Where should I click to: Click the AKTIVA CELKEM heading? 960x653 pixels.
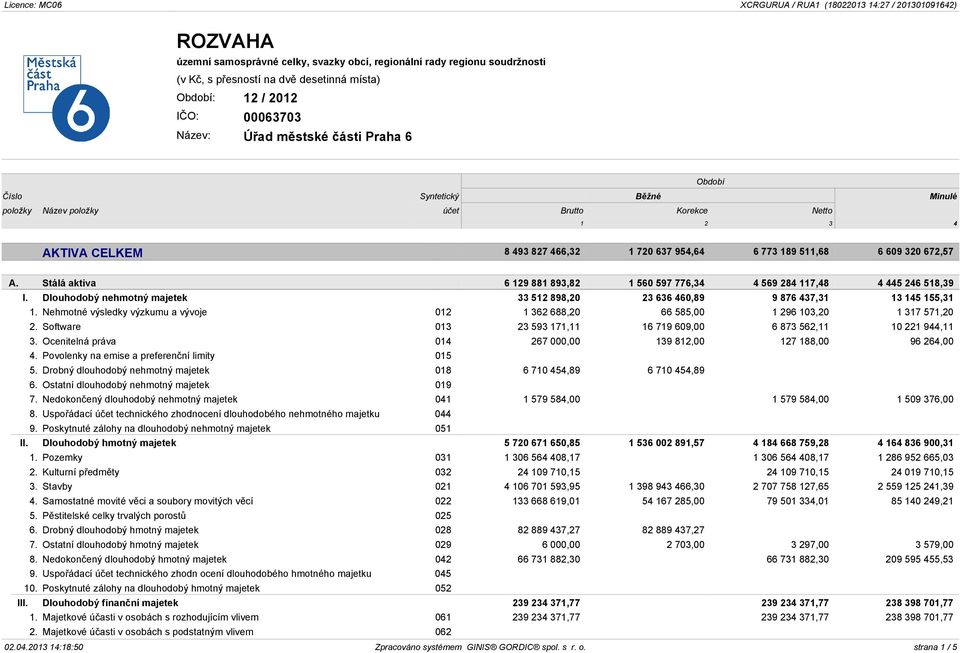[92, 253]
